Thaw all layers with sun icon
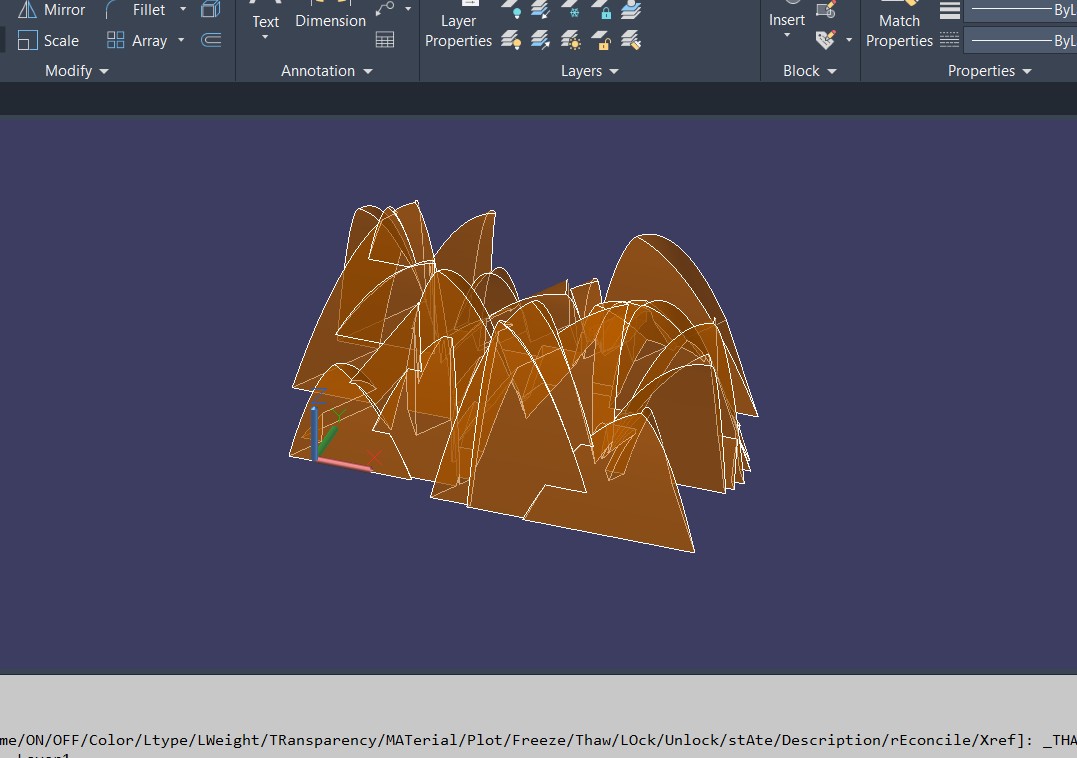Screen dimensions: 1077x758 571,40
